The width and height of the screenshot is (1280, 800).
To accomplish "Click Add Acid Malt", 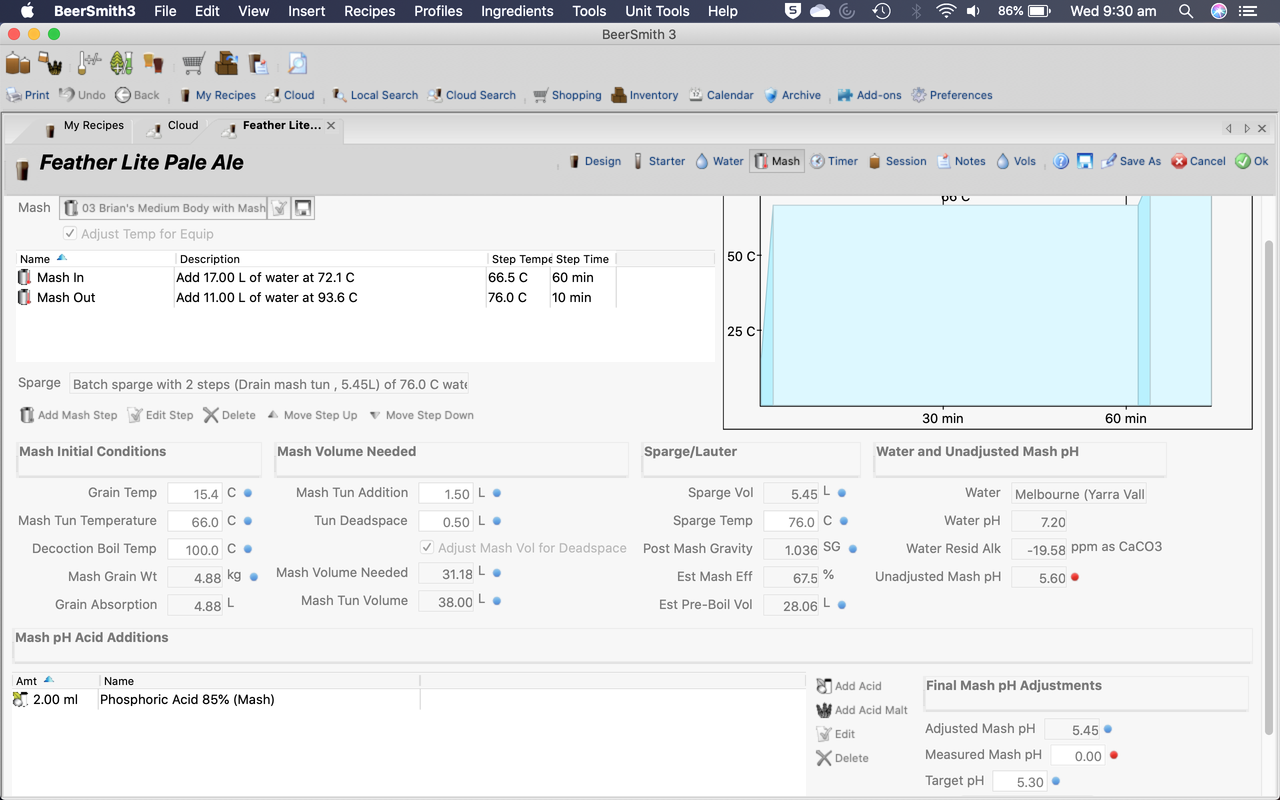I will pos(862,710).
